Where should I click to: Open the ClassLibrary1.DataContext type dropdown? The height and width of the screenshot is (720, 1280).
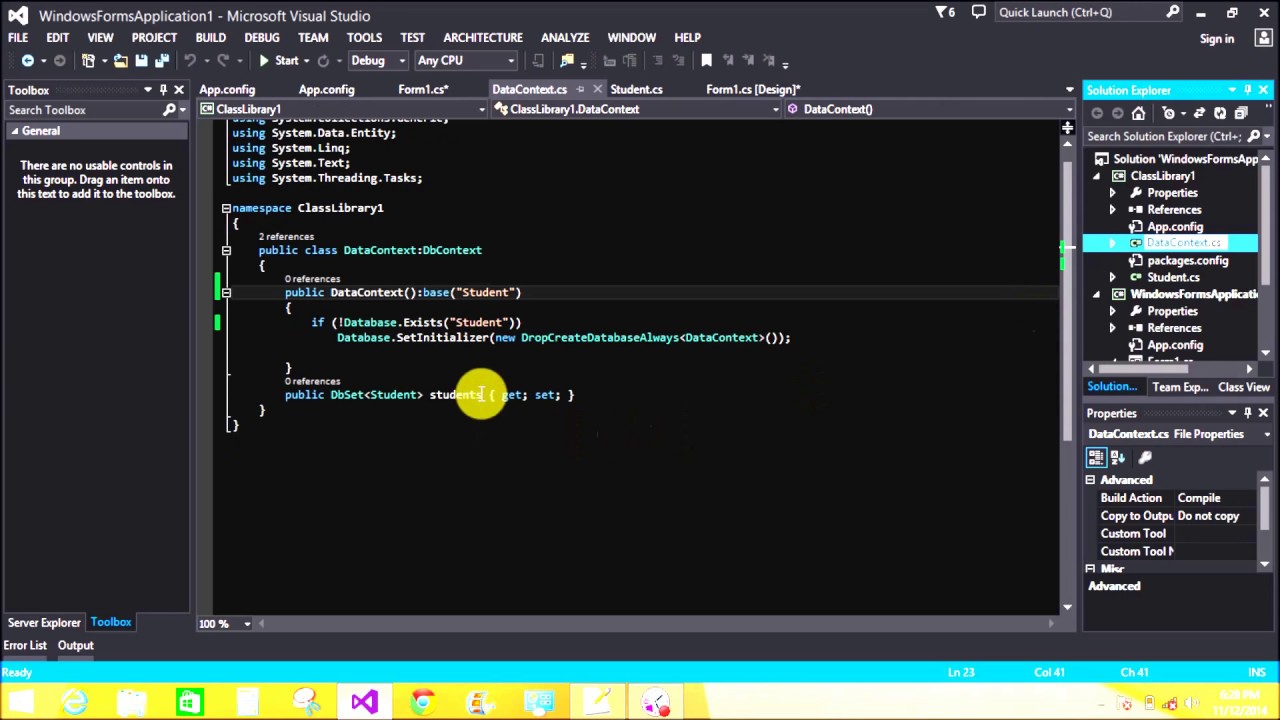[775, 110]
